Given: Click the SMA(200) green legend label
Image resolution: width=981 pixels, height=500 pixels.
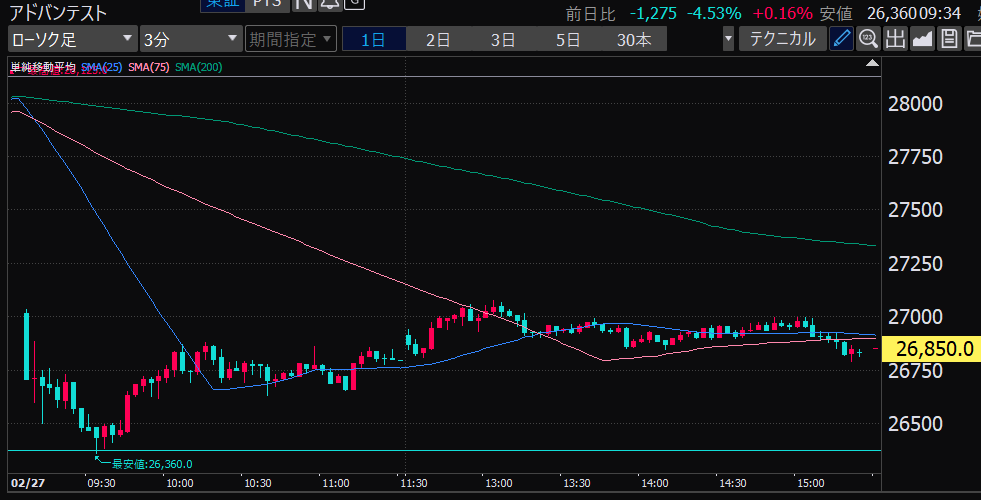Looking at the screenshot, I should point(198,67).
